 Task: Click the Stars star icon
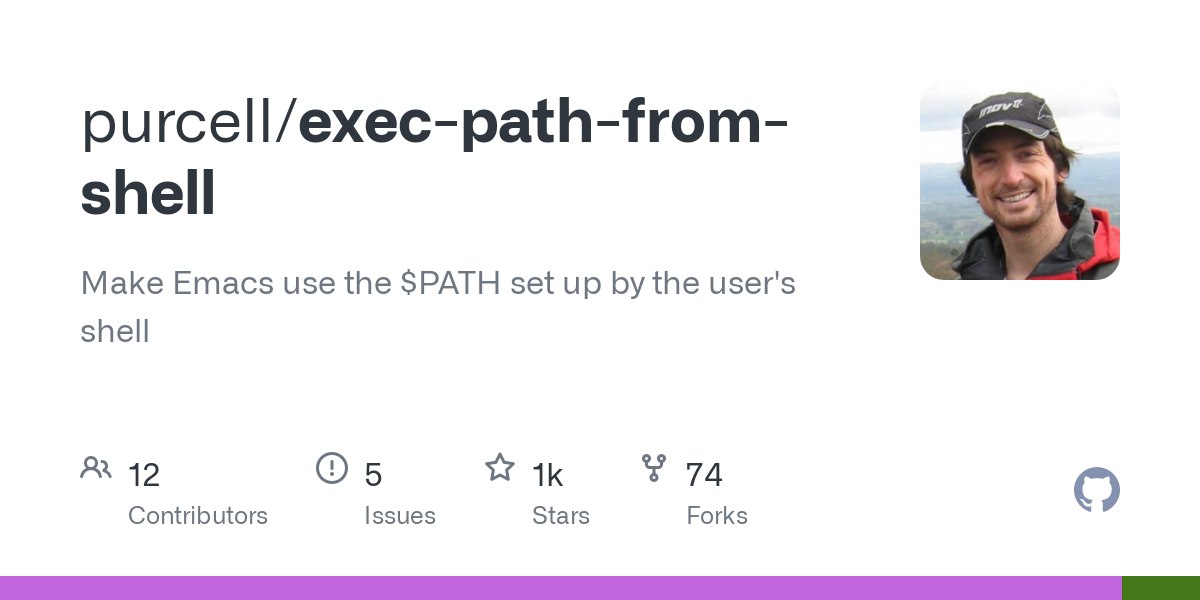click(x=500, y=468)
